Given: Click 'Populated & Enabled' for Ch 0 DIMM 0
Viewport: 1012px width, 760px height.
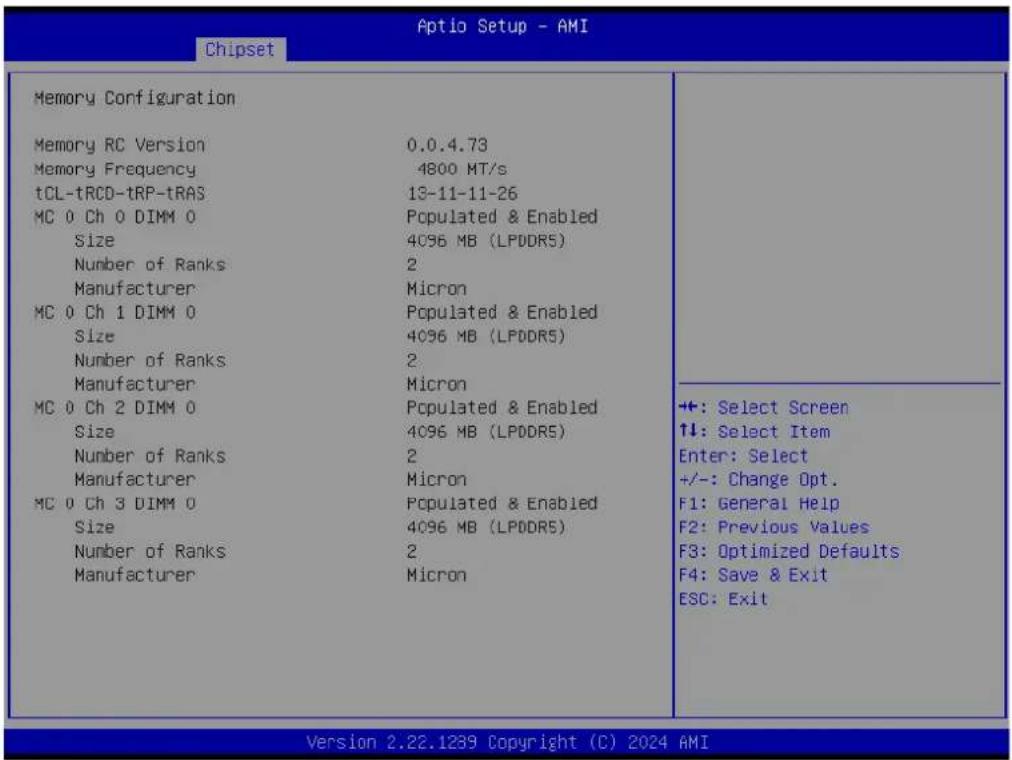Looking at the screenshot, I should click(502, 217).
